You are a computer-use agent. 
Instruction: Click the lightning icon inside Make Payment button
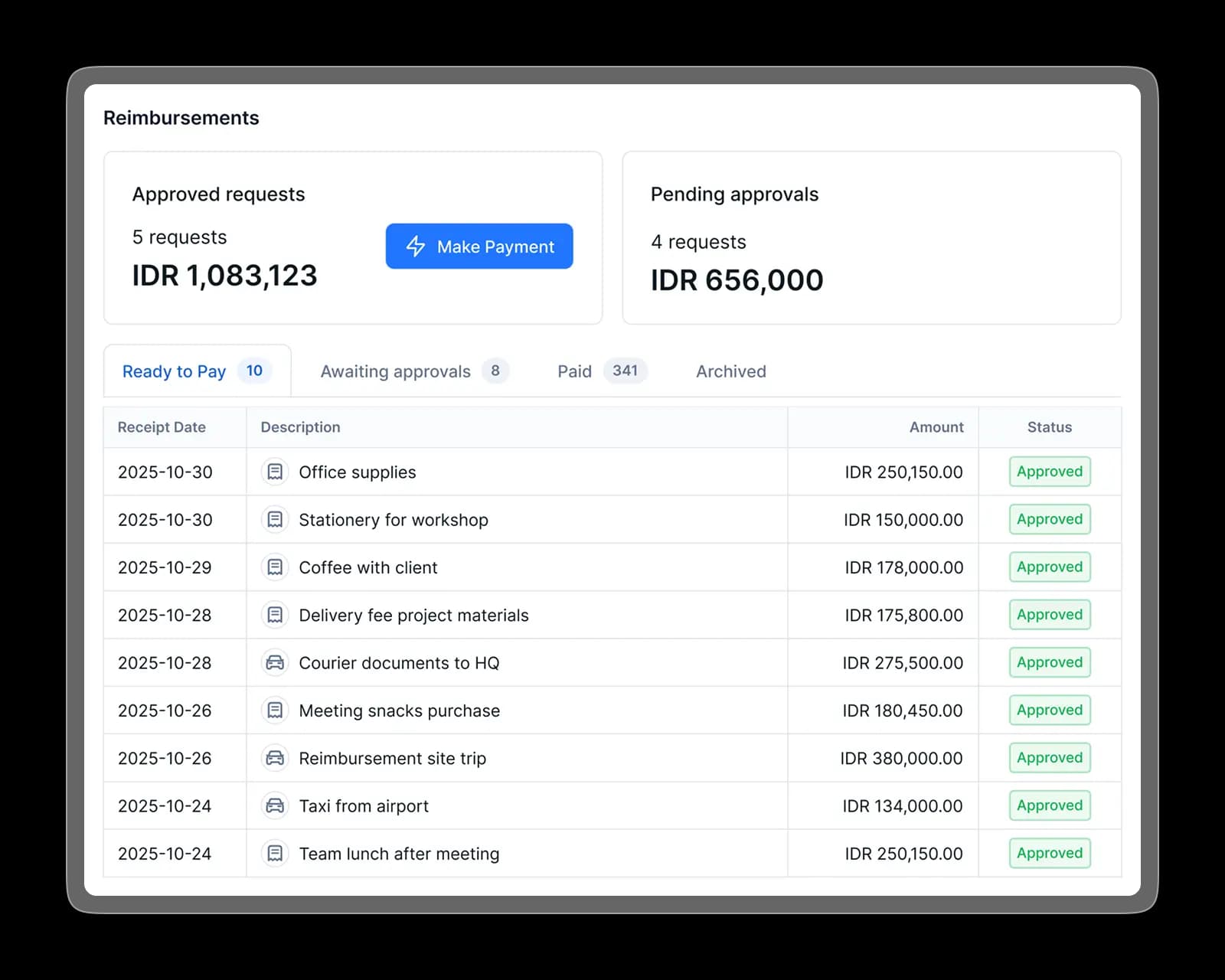(414, 247)
